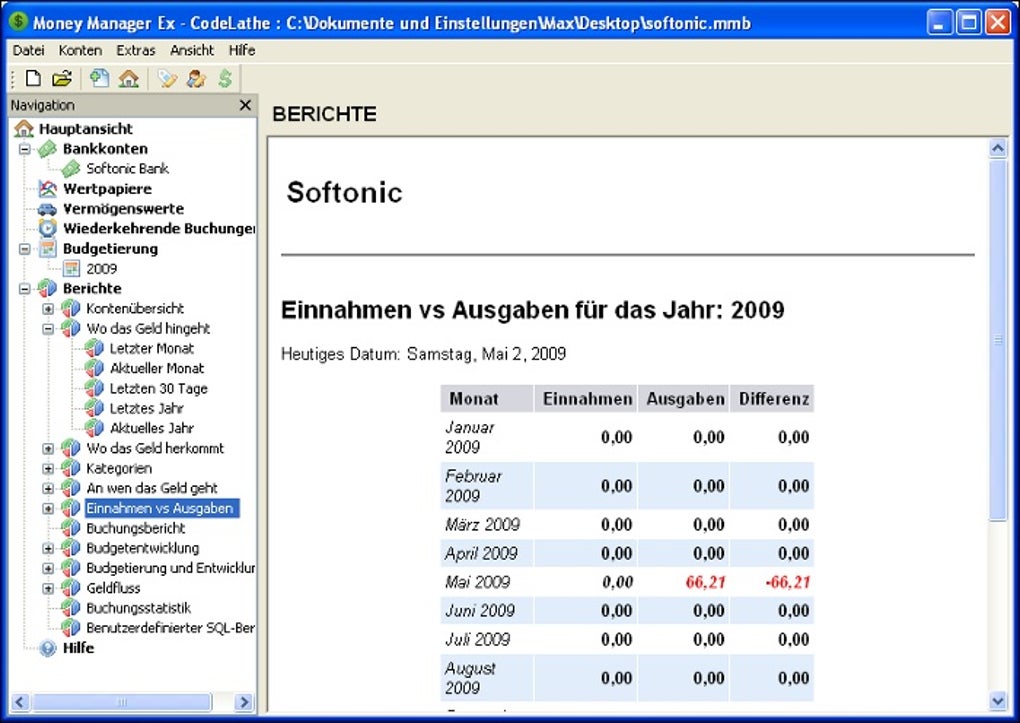The height and width of the screenshot is (723, 1020).
Task: Click the Geldfluss report icon
Action: (70, 588)
